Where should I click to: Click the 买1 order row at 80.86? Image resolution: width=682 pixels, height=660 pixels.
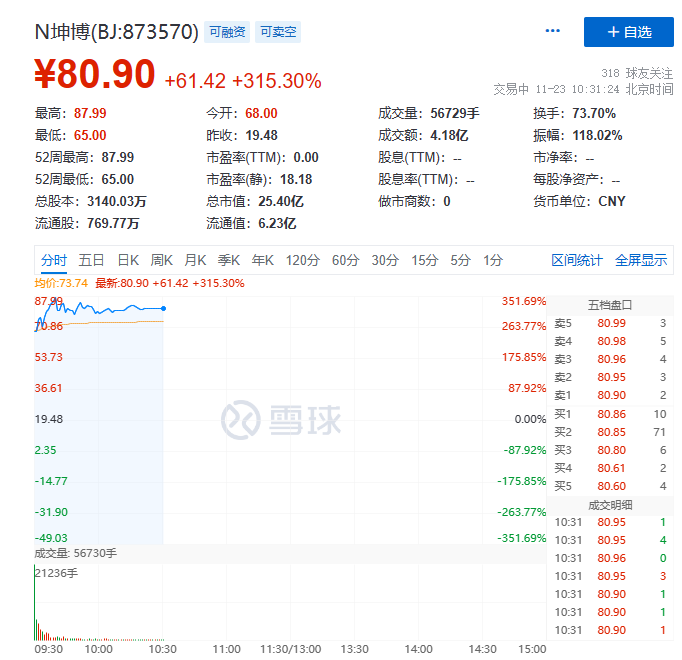pos(610,414)
